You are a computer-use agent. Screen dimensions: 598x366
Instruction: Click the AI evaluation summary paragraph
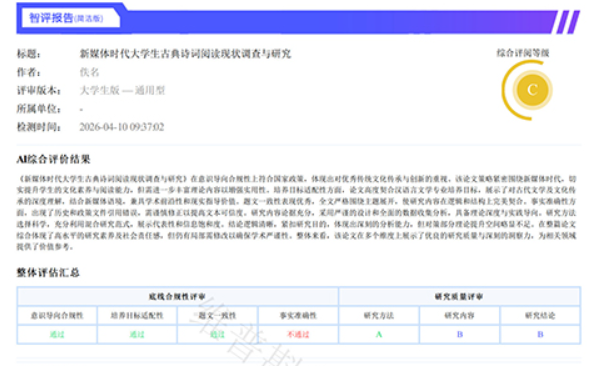[x=296, y=212]
